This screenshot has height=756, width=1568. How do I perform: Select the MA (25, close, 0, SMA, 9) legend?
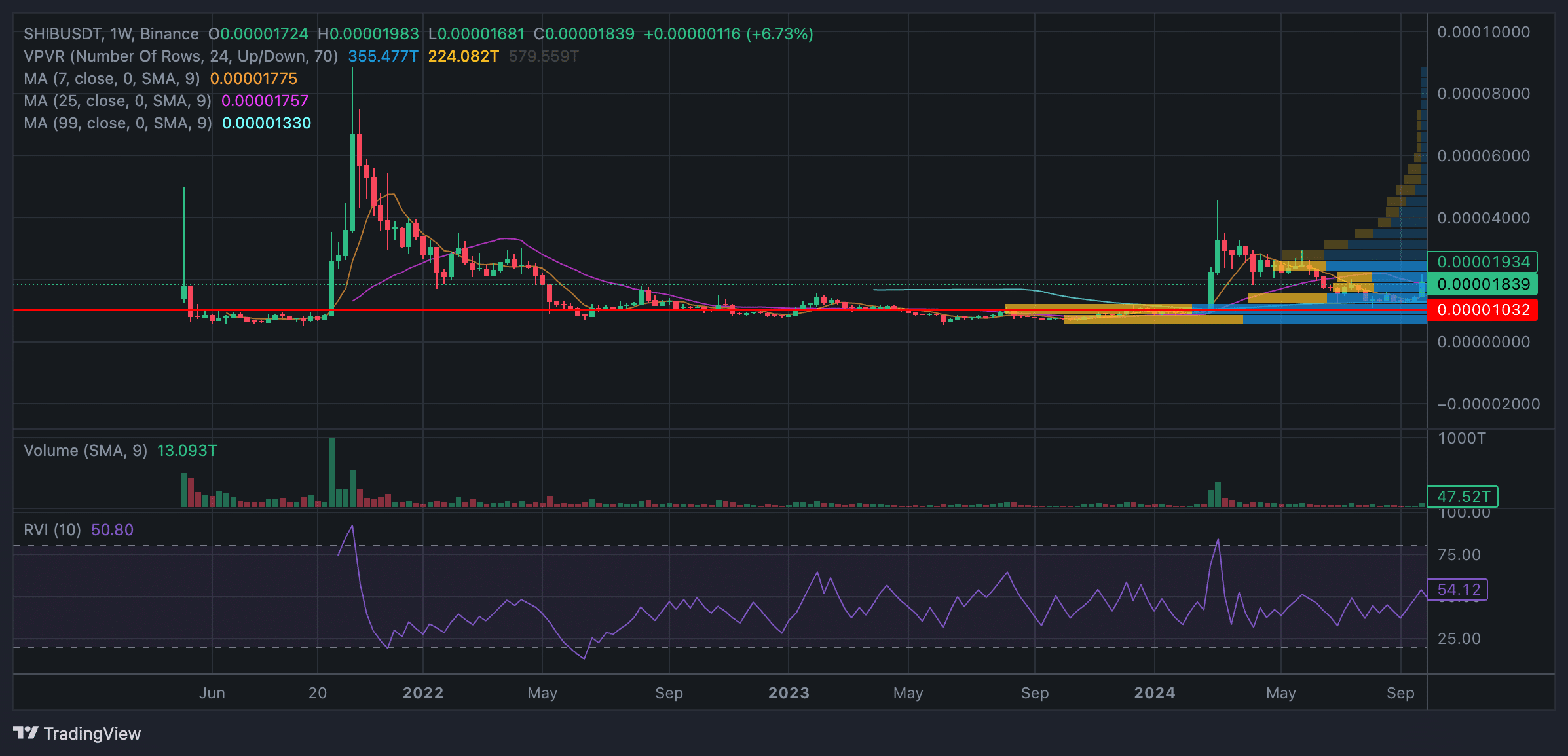point(118,101)
